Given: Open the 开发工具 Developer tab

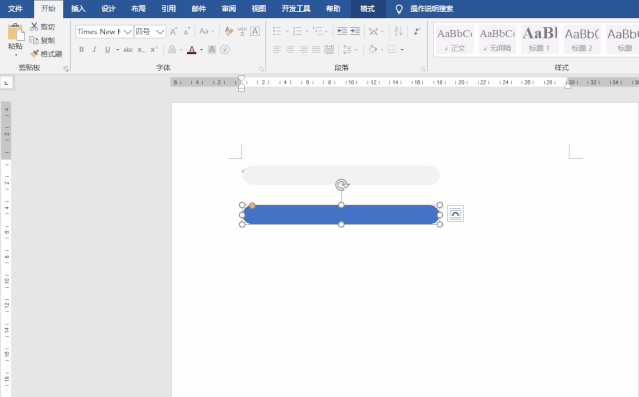Looking at the screenshot, I should point(296,9).
